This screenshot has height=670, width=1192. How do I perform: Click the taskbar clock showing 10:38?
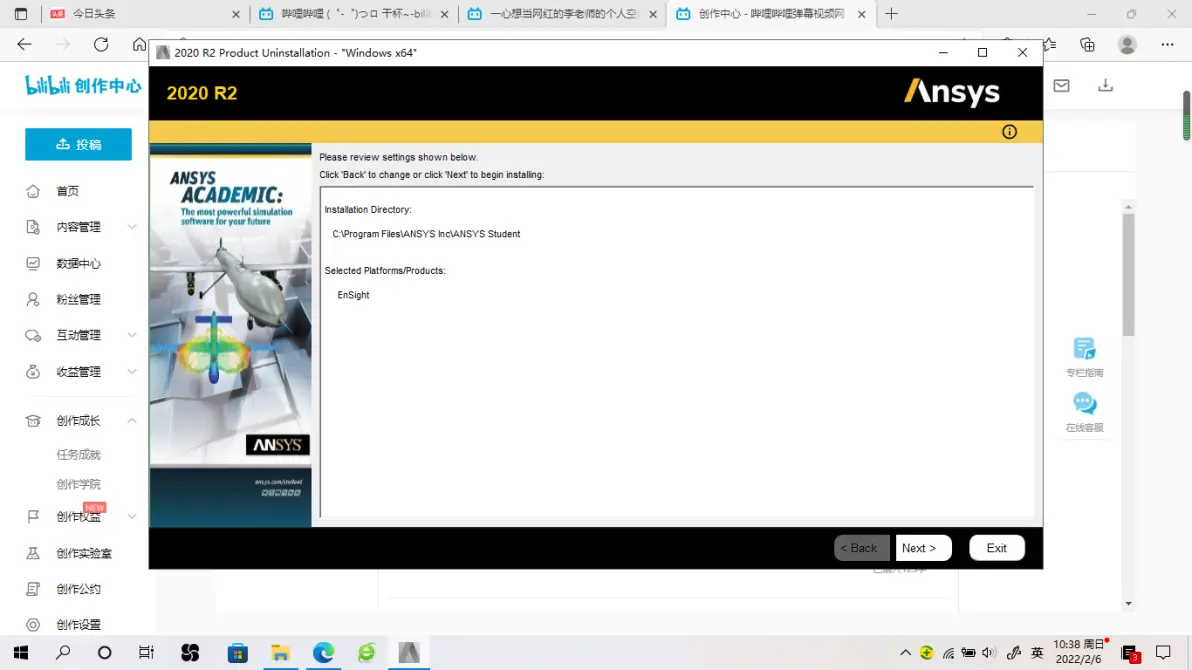pyautogui.click(x=1079, y=652)
